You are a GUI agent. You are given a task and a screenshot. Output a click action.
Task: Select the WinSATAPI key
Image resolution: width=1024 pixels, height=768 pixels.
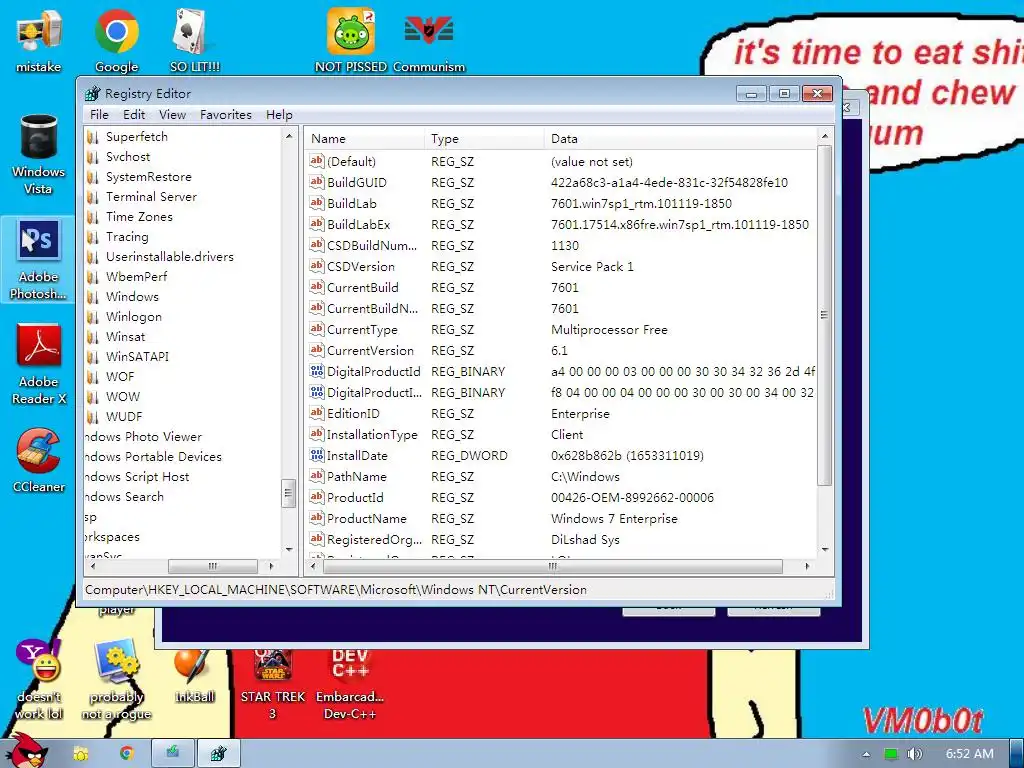pos(137,357)
